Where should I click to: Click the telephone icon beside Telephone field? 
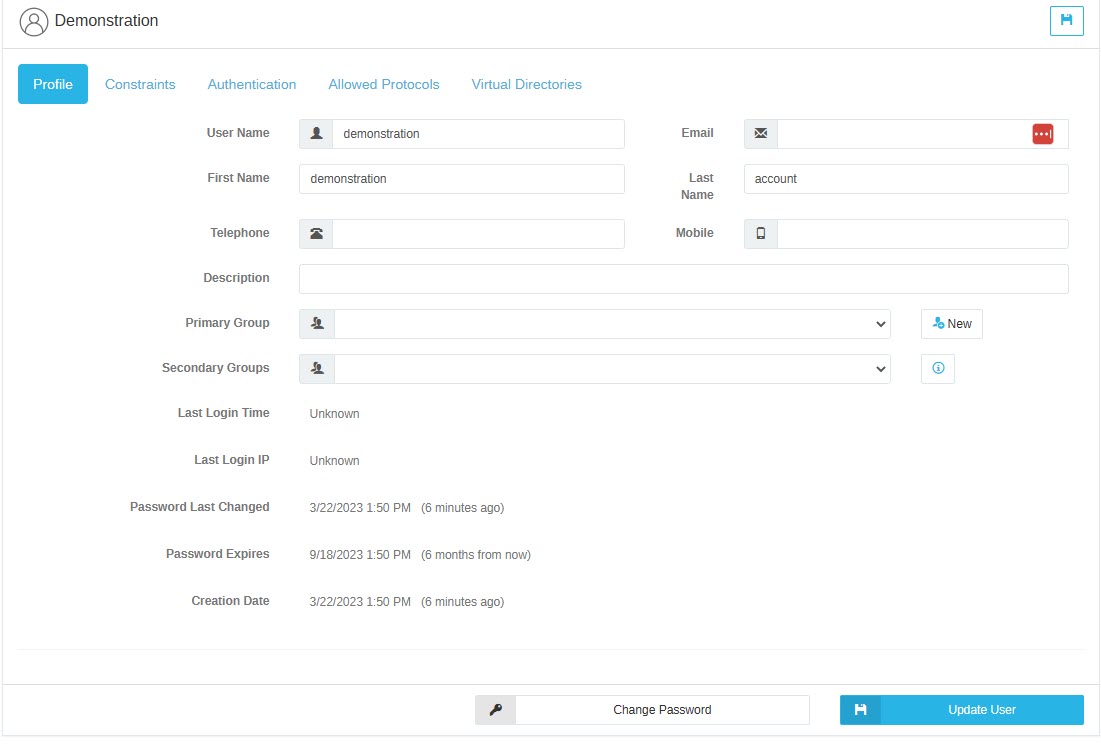(x=317, y=234)
